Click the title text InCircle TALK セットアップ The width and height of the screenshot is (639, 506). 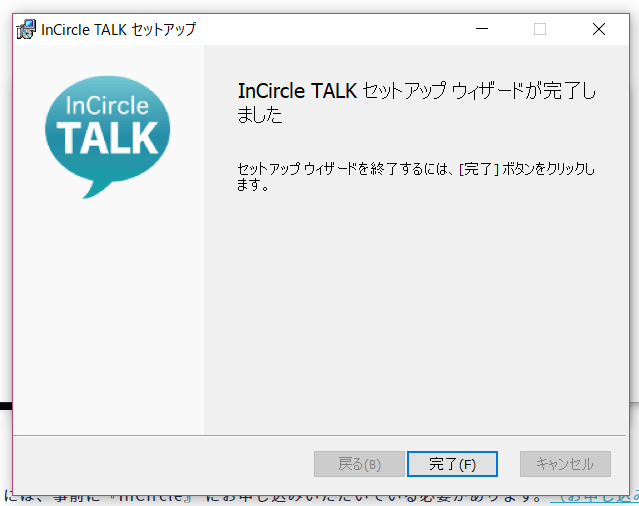[x=119, y=29]
